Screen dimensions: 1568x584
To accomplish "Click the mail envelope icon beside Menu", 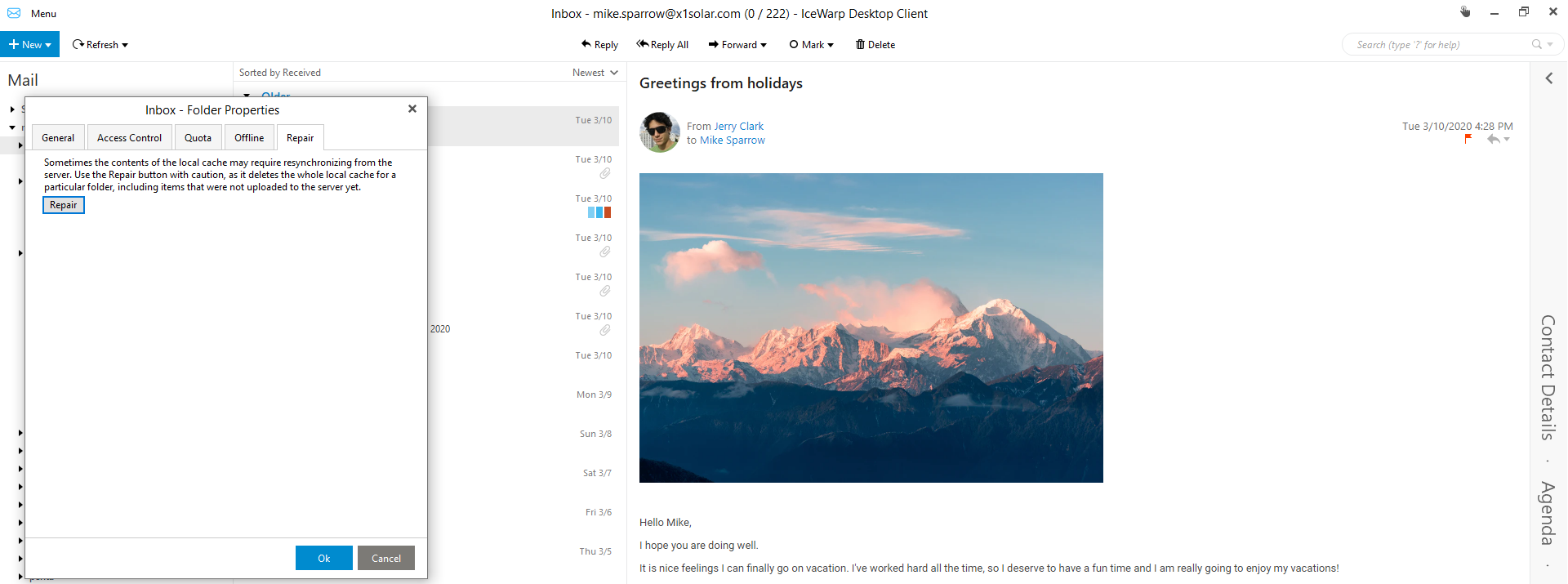I will pyautogui.click(x=14, y=13).
